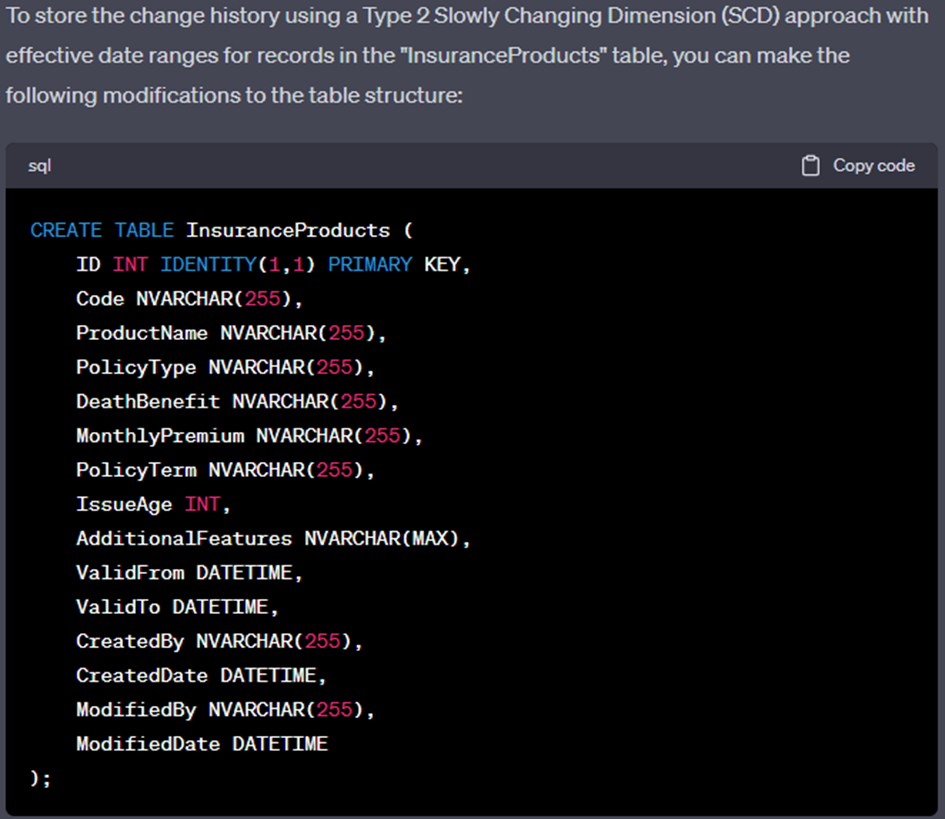Click the closing ');' of the SQL
The height and width of the screenshot is (819, 945).
(41, 779)
